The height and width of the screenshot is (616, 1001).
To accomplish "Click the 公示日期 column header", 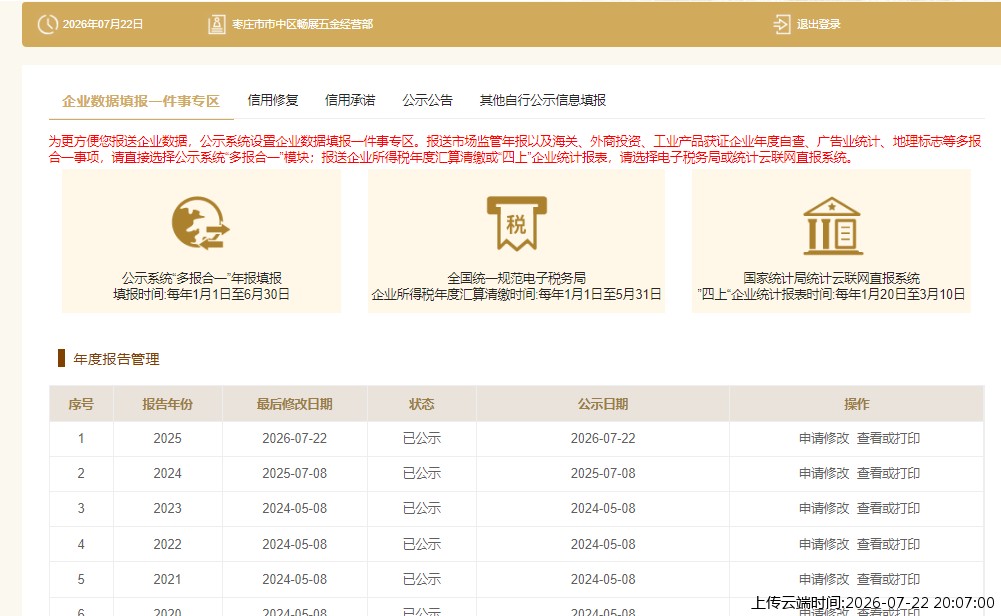I will click(x=603, y=404).
